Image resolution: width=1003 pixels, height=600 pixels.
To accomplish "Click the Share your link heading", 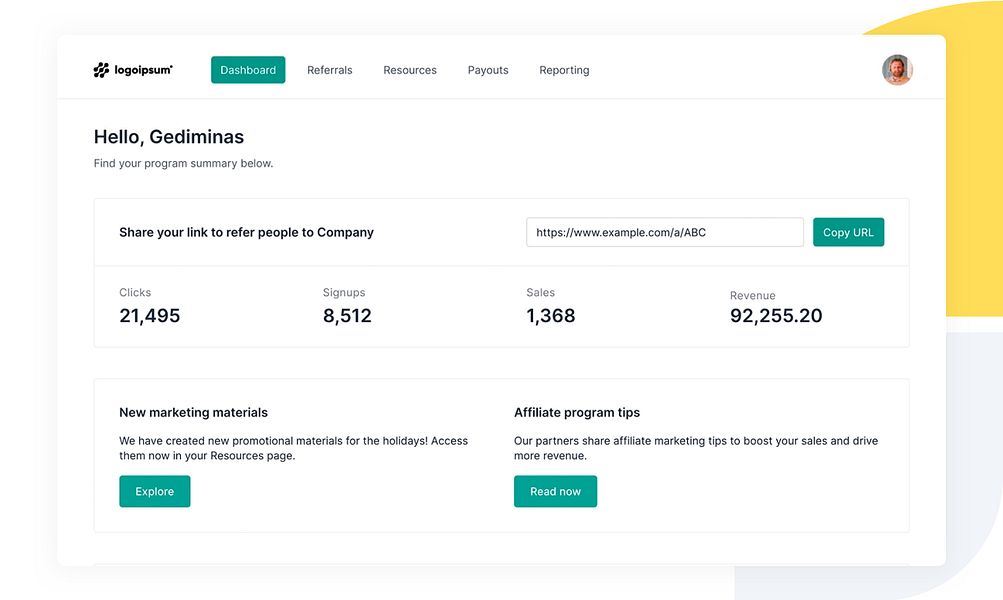I will [246, 232].
